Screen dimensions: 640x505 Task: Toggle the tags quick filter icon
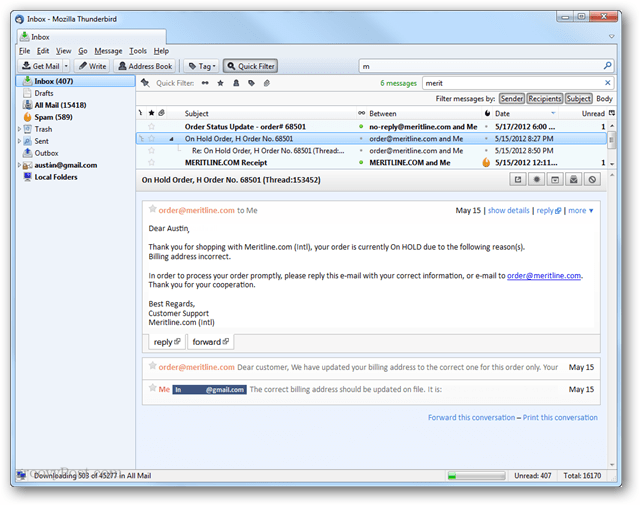(251, 83)
